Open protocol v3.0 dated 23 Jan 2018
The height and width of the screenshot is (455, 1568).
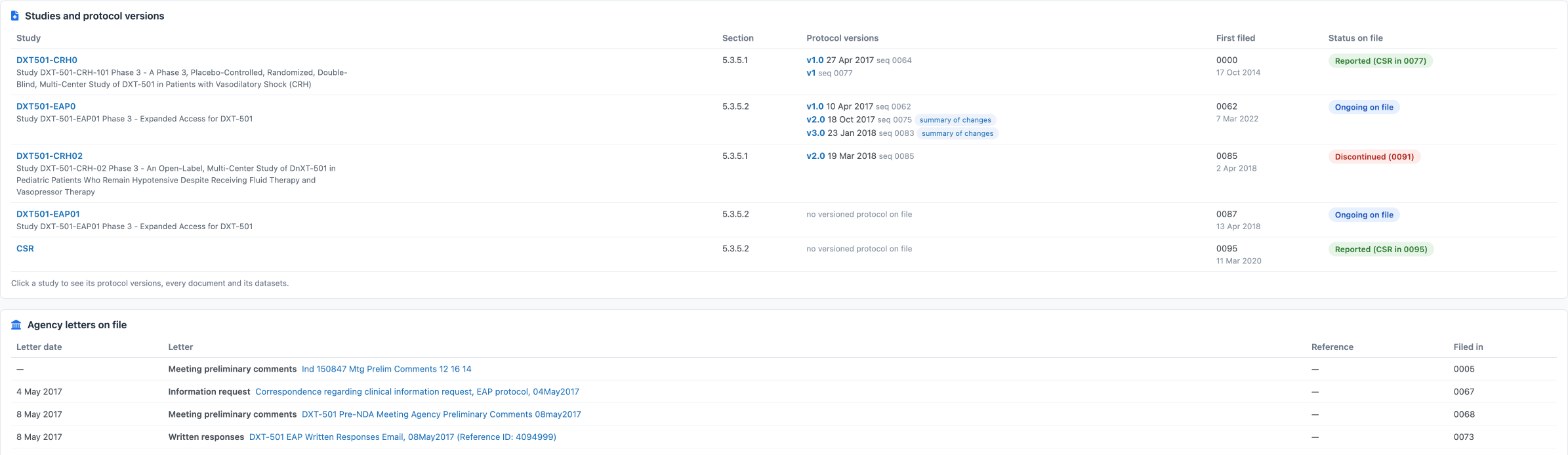(x=816, y=133)
